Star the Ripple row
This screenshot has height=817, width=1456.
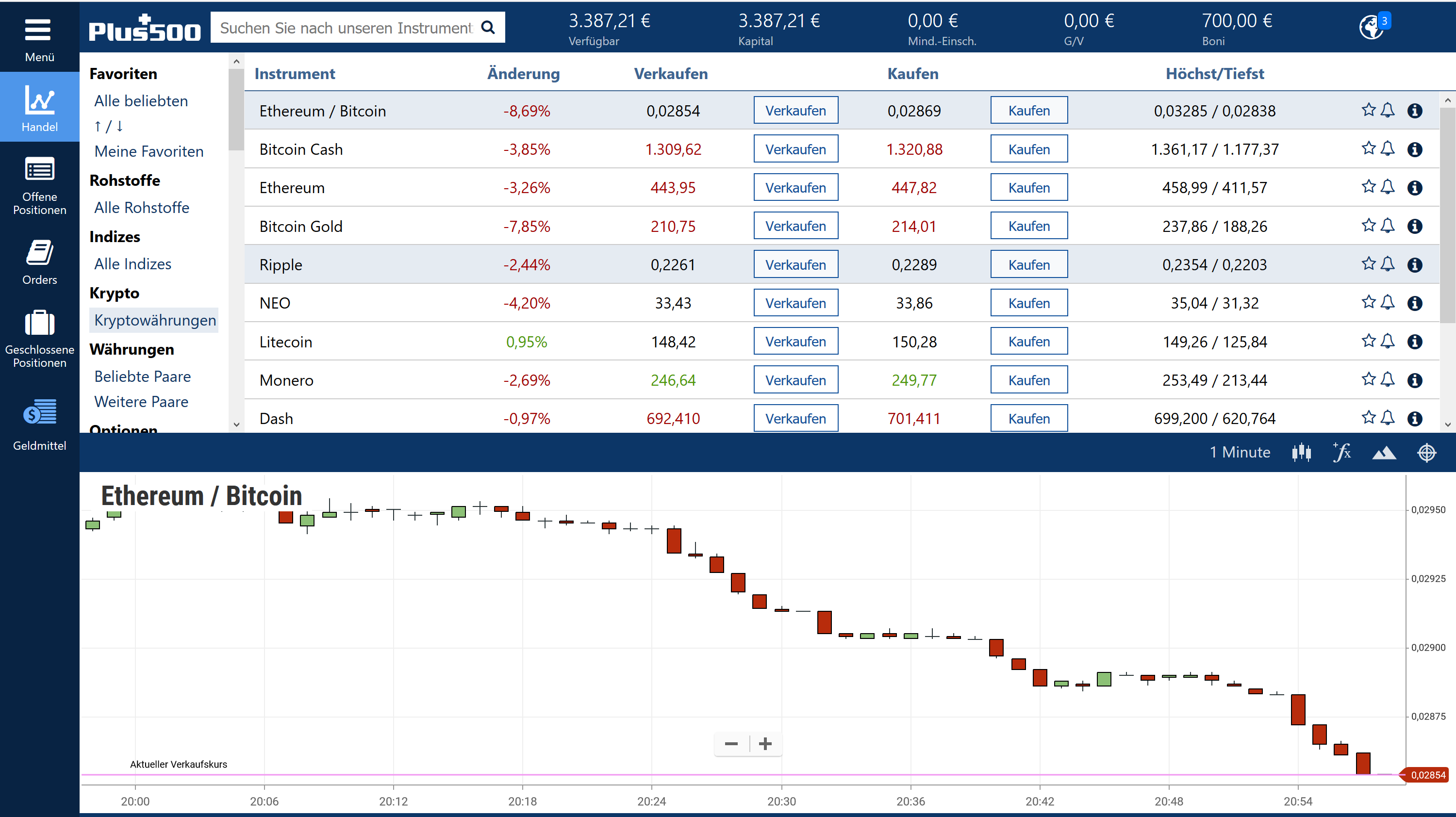(1368, 264)
